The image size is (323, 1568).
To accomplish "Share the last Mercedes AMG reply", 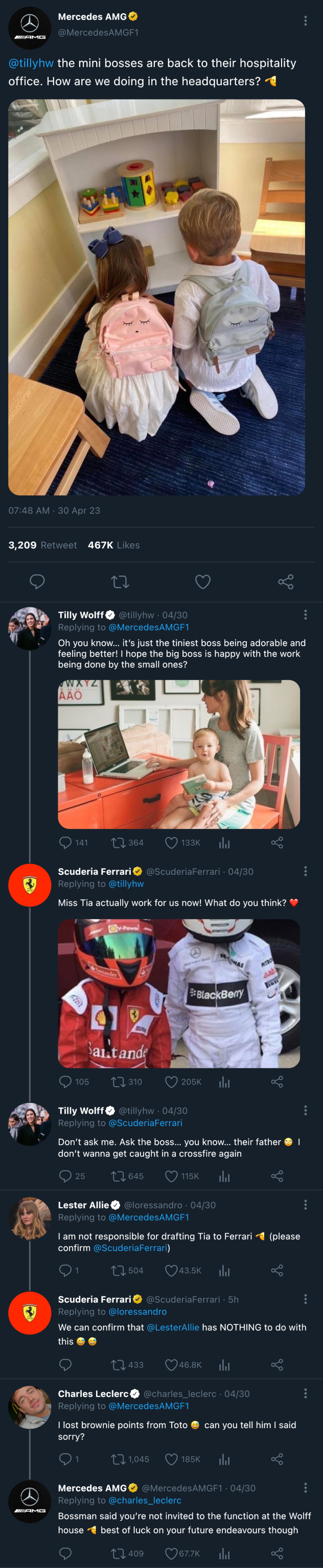I will tap(276, 1553).
